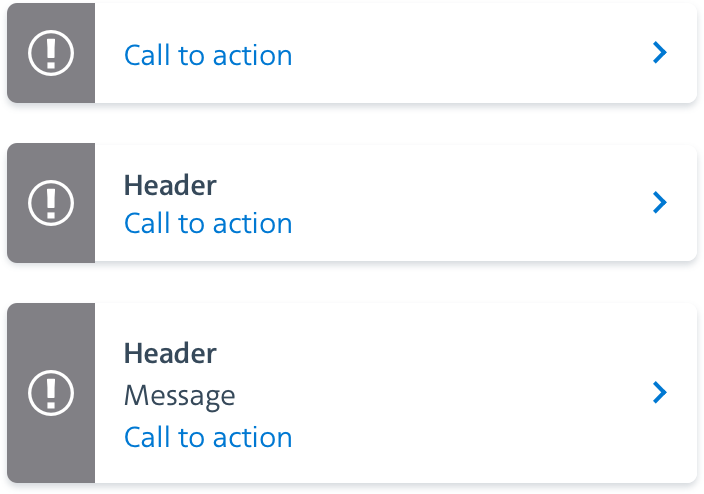704x494 pixels.
Task: Click the Message text in the bottom card
Action: pos(180,396)
